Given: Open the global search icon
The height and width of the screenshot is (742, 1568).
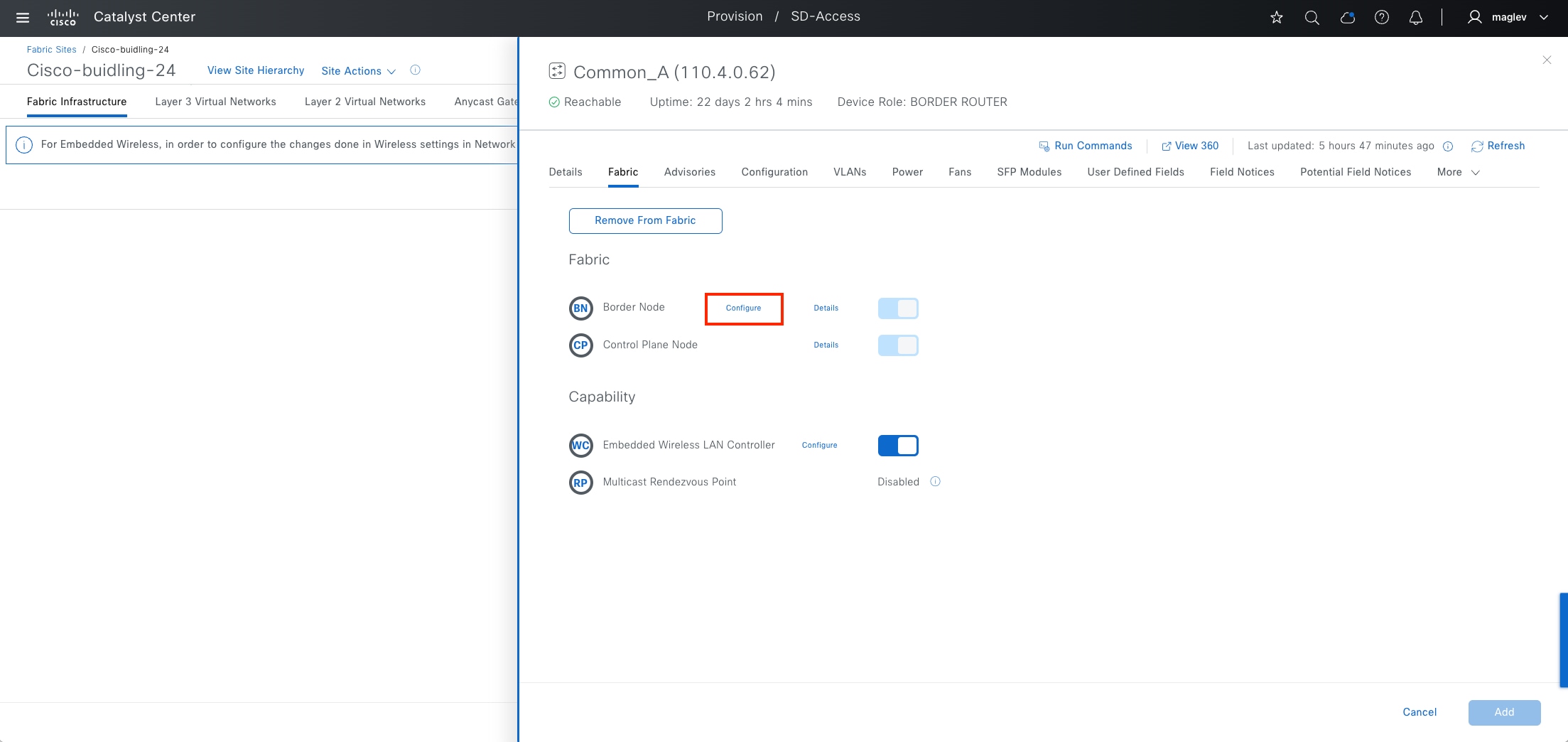Looking at the screenshot, I should 1312,17.
